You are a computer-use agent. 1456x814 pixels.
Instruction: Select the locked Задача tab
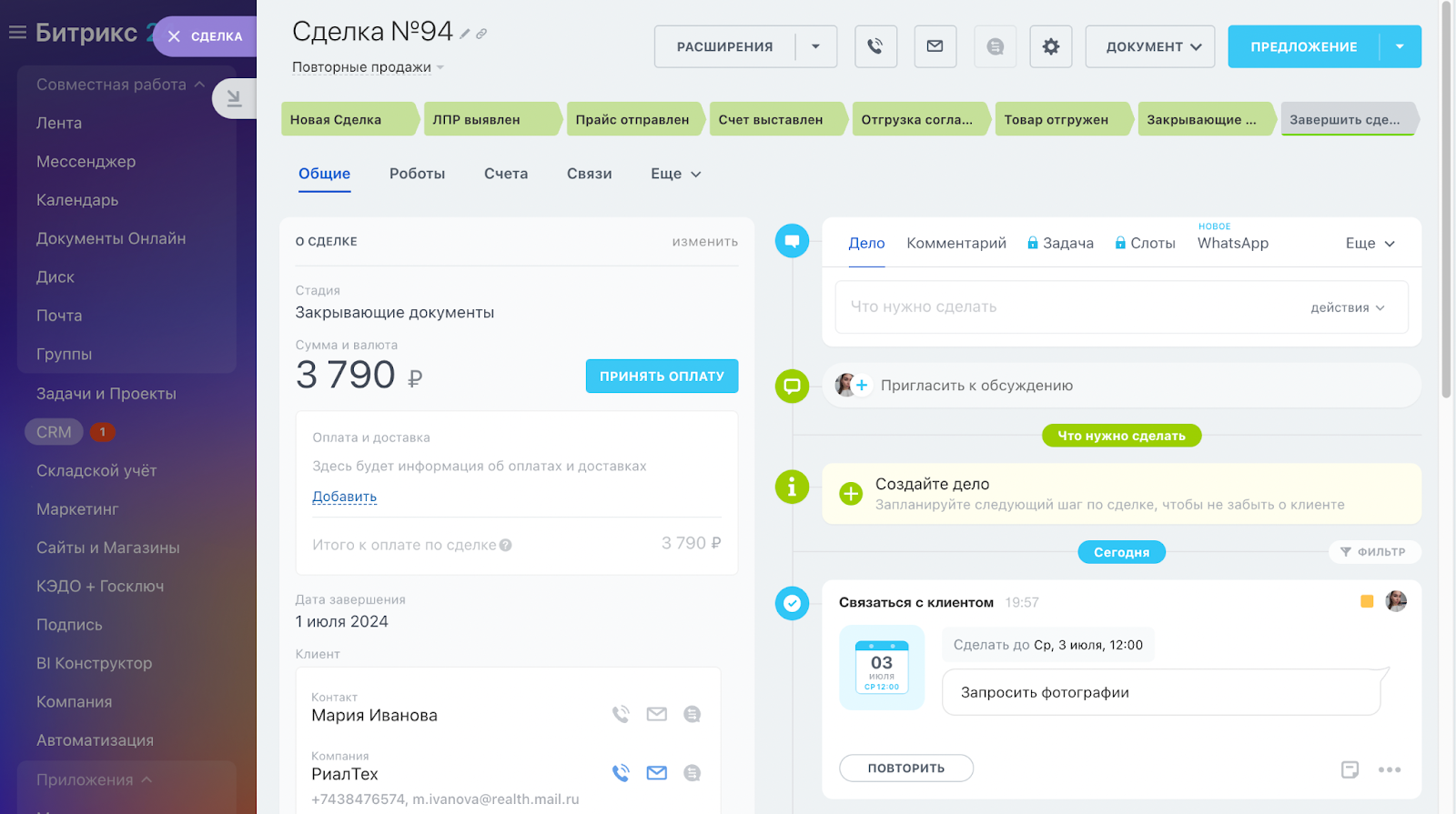click(1060, 243)
